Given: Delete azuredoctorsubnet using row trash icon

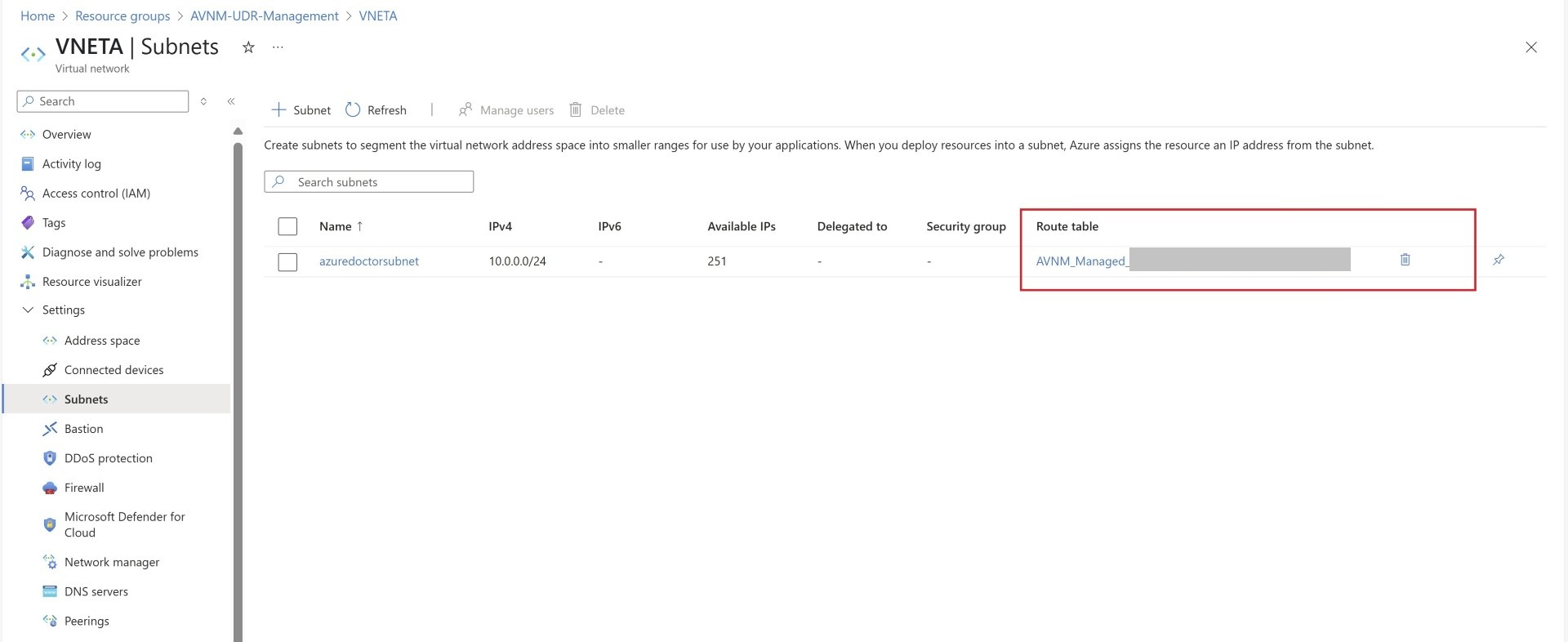Looking at the screenshot, I should tap(1405, 260).
